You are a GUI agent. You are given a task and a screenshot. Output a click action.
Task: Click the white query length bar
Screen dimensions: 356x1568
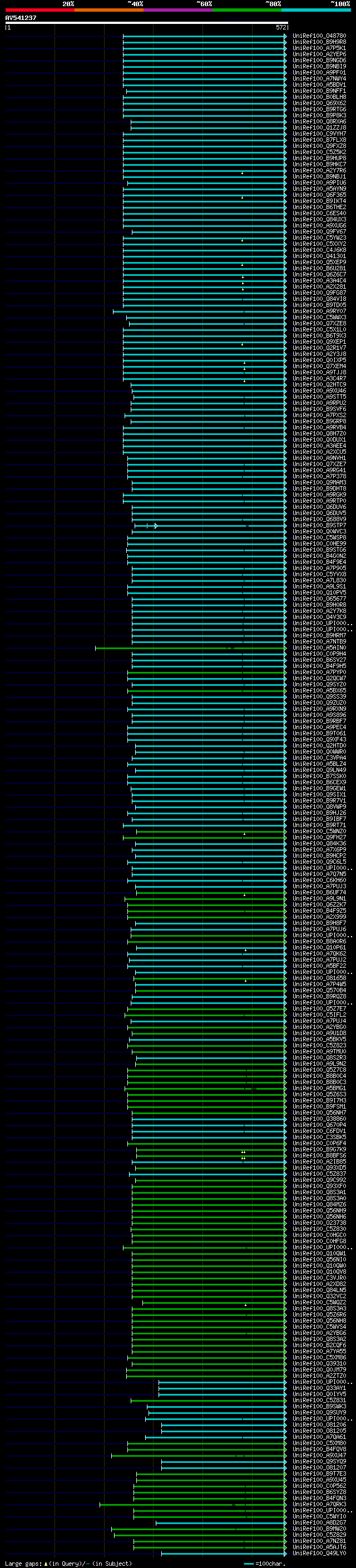click(x=147, y=22)
